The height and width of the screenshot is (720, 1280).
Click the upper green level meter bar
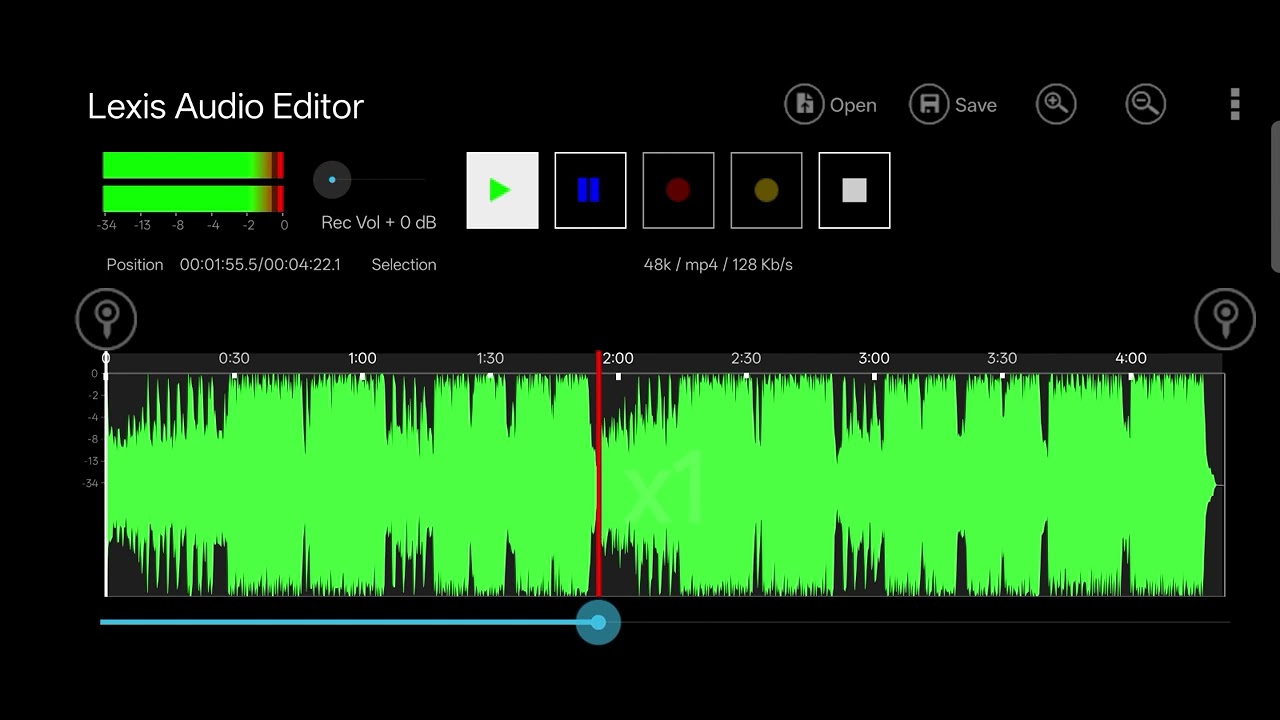193,165
